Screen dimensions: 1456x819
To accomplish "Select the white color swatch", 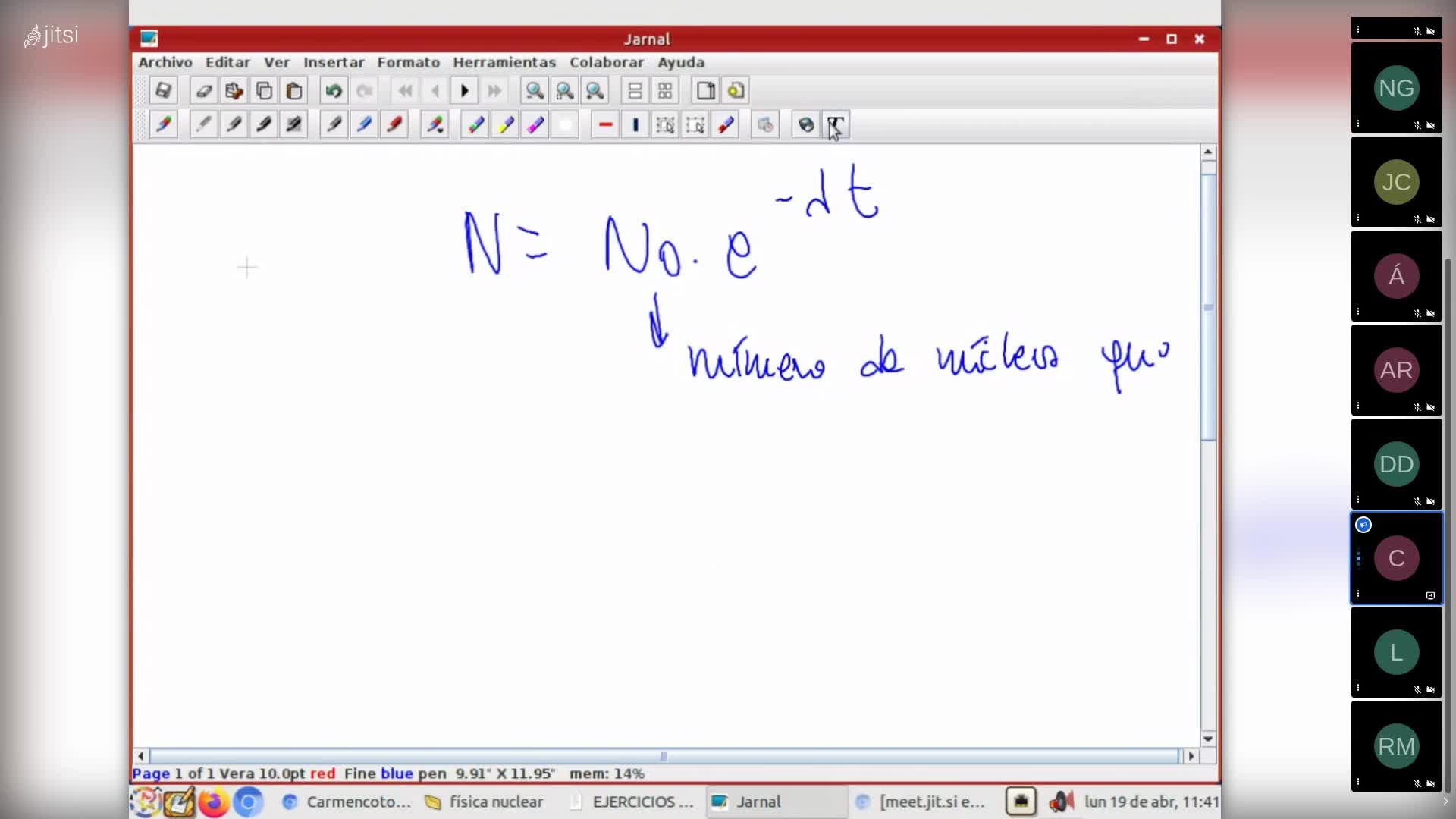I will [x=566, y=125].
